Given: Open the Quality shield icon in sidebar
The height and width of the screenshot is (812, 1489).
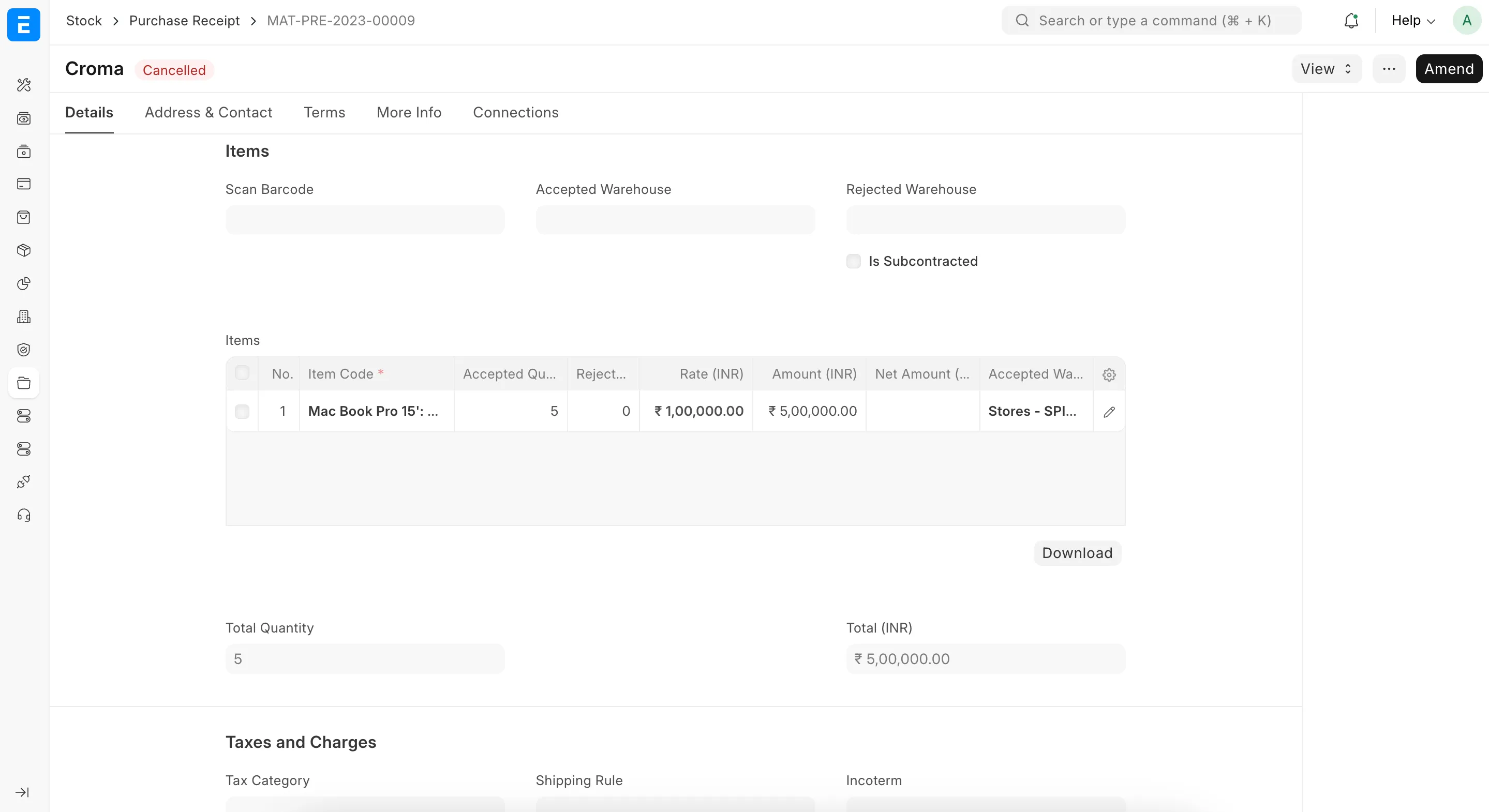Looking at the screenshot, I should [24, 349].
